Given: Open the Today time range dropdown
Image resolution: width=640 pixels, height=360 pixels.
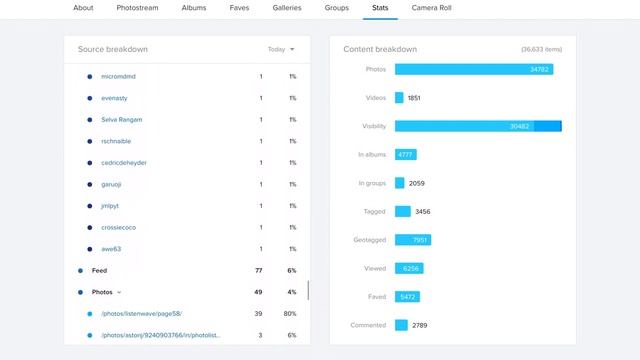Looking at the screenshot, I should pos(281,49).
